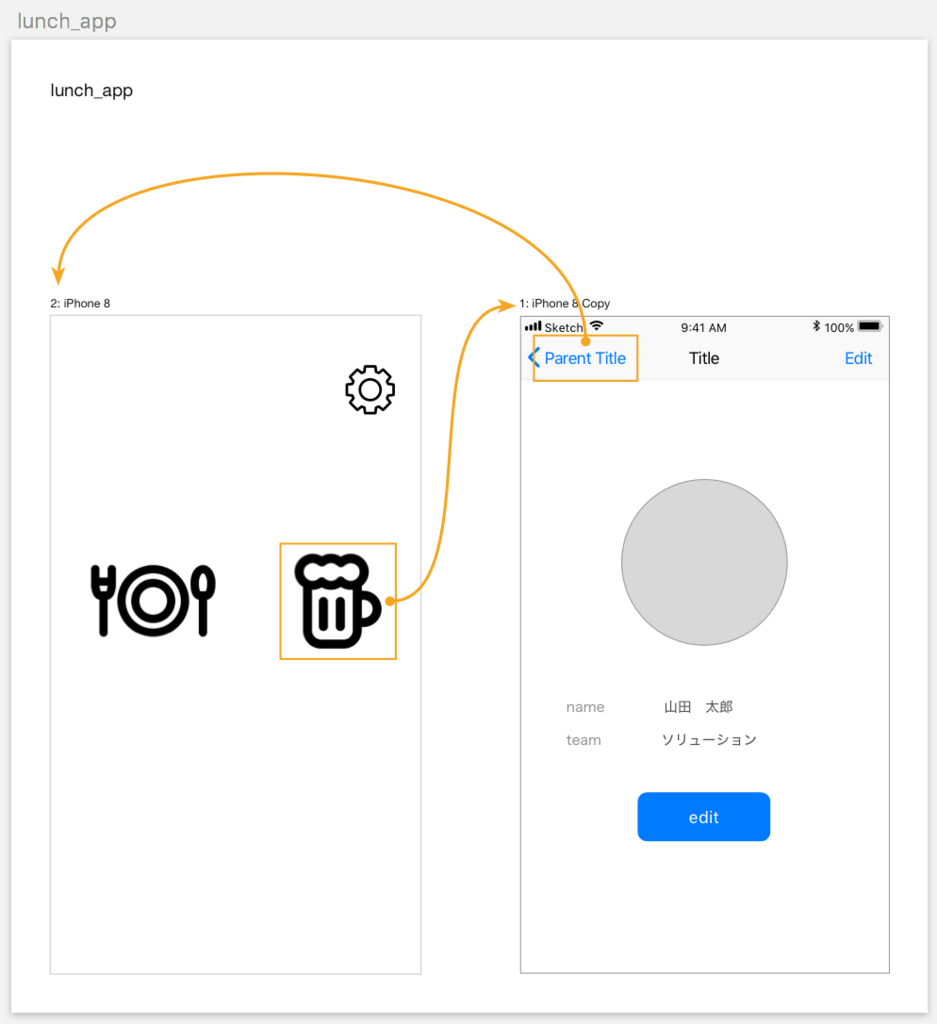
Task: Select the artboard label '1: iPhone 8 Copy'
Action: click(564, 303)
